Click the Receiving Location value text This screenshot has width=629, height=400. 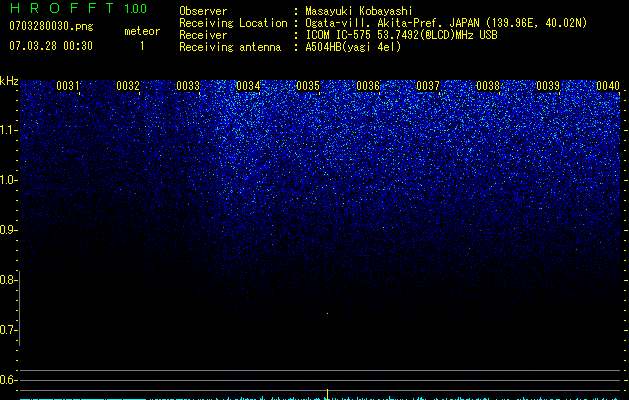click(446, 23)
